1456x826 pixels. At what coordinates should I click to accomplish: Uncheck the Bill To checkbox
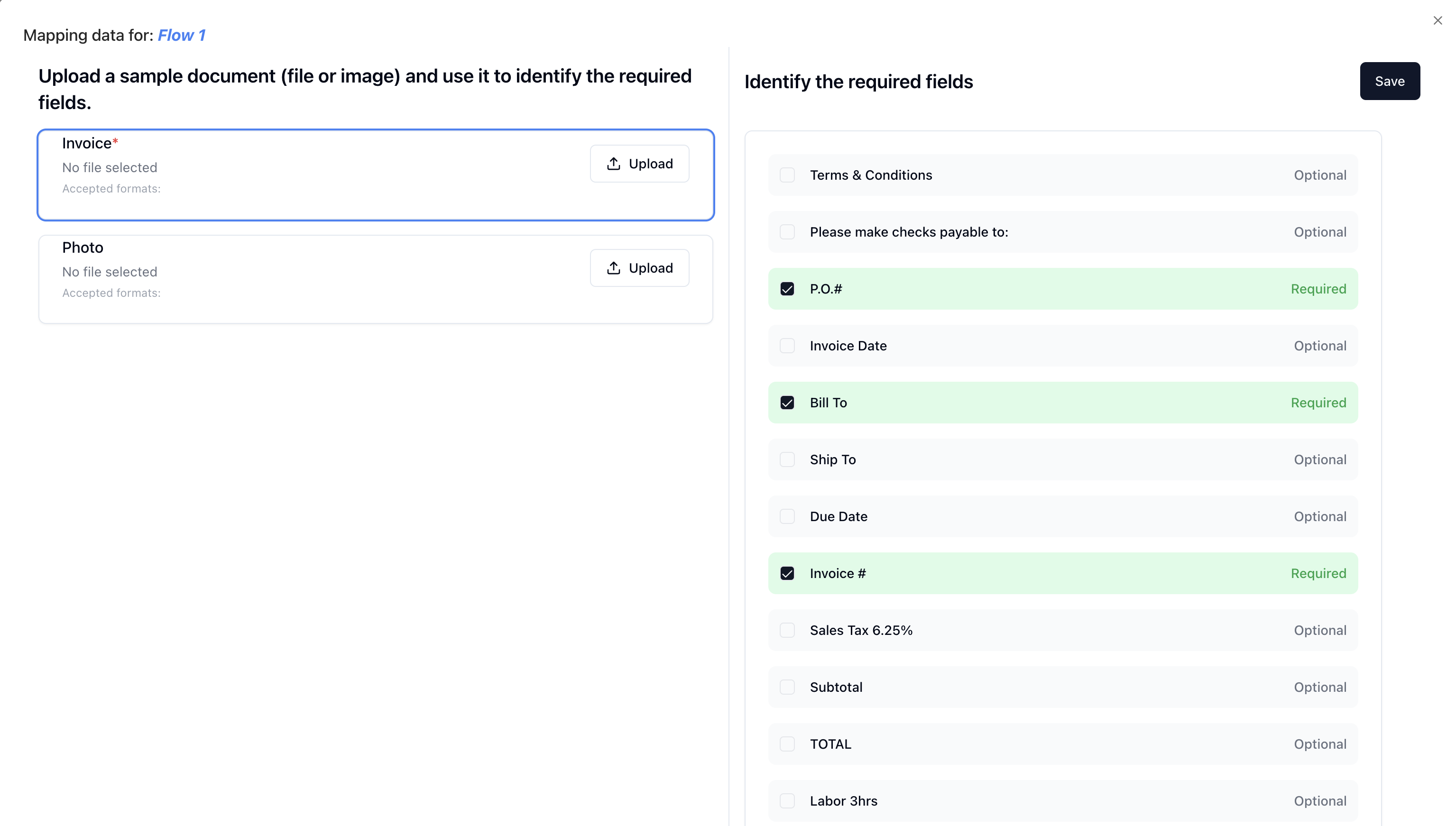point(787,402)
